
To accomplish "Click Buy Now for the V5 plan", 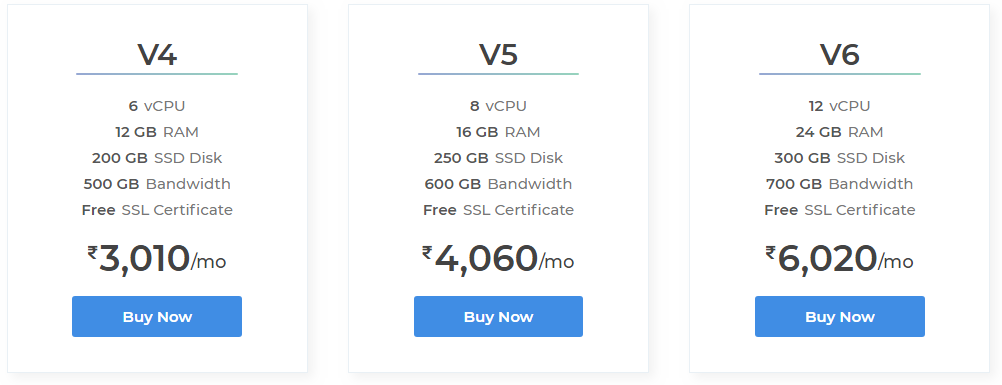I will [x=498, y=317].
